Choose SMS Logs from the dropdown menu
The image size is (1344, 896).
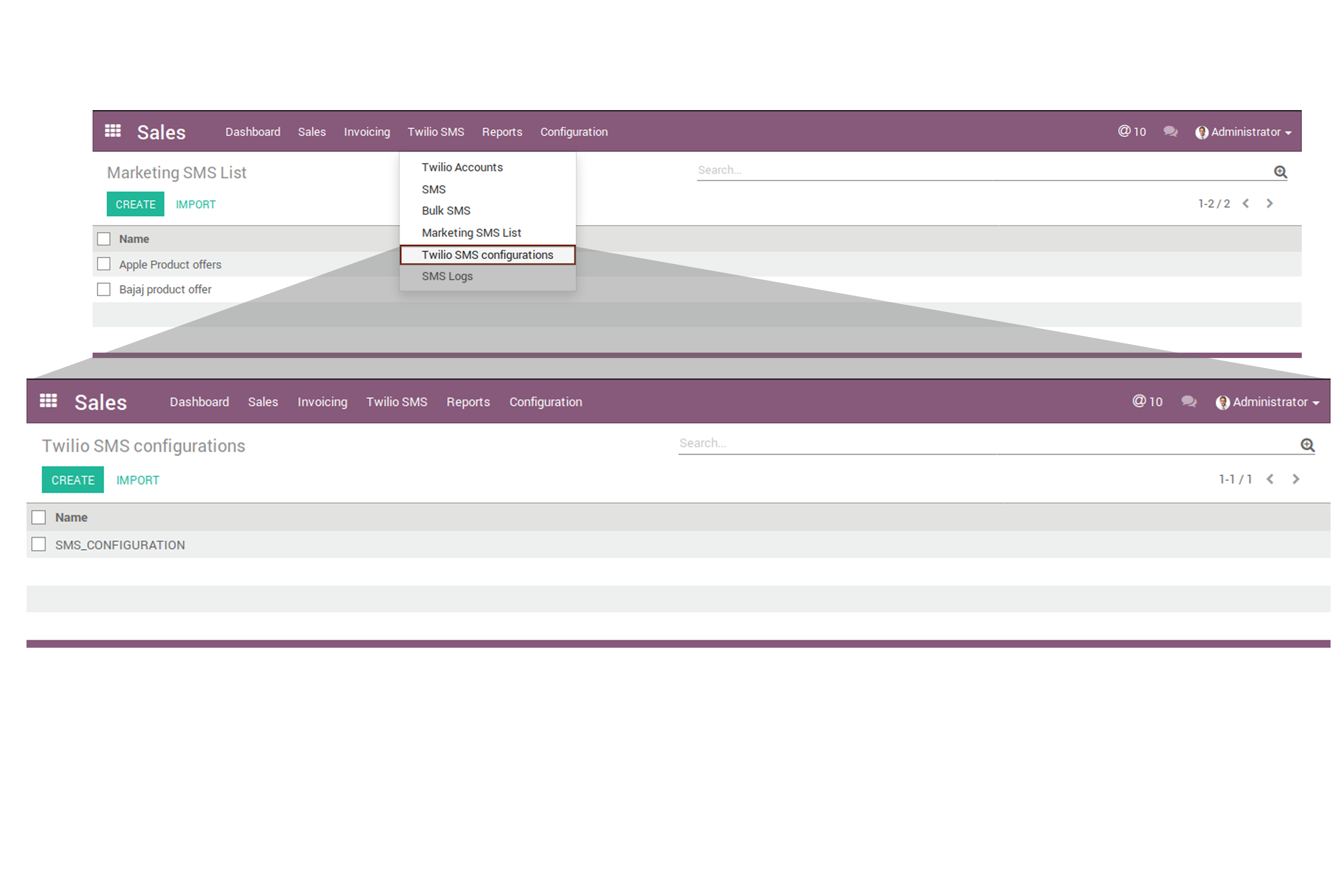(x=447, y=276)
